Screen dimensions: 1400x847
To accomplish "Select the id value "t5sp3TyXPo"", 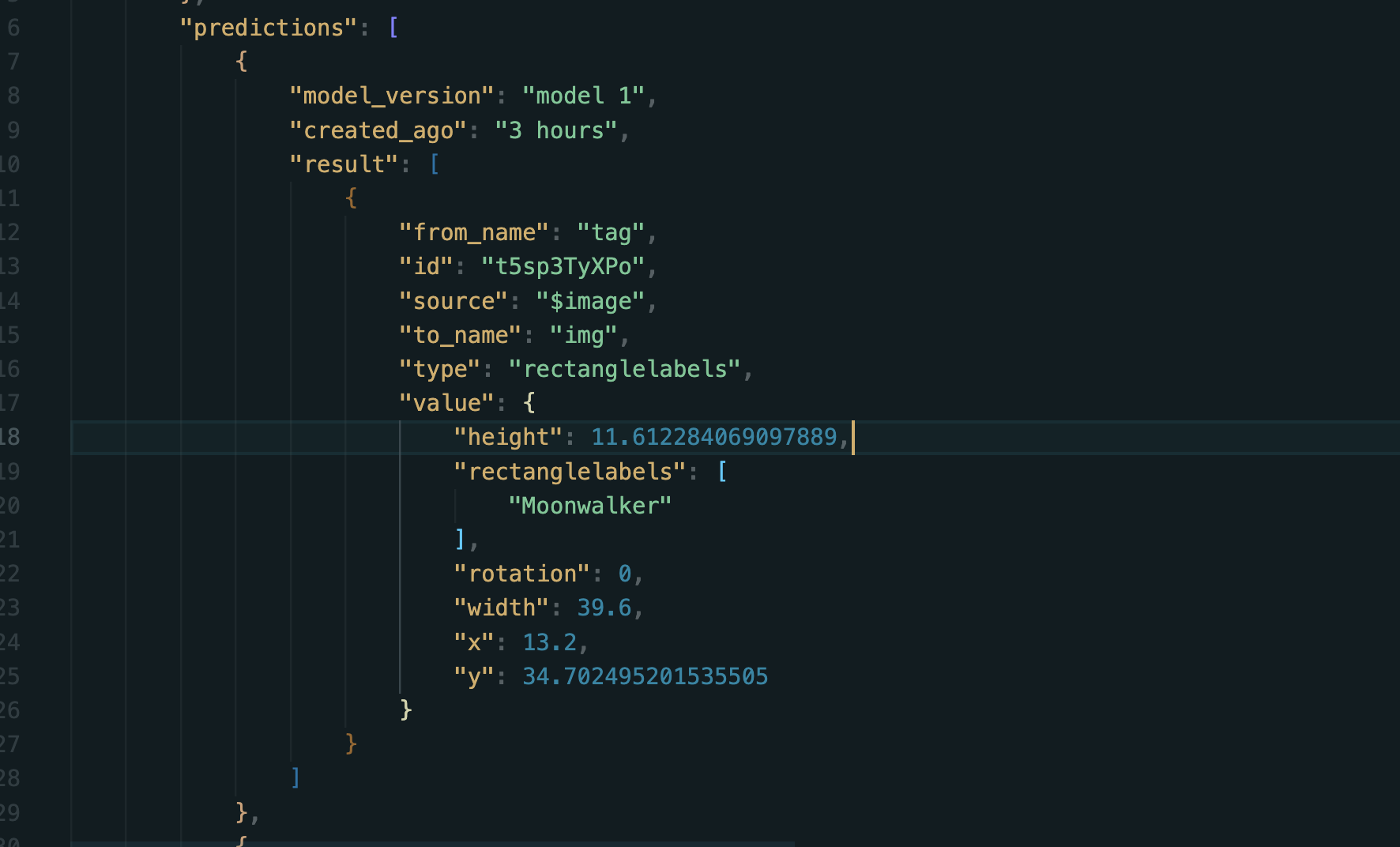I will (x=563, y=266).
